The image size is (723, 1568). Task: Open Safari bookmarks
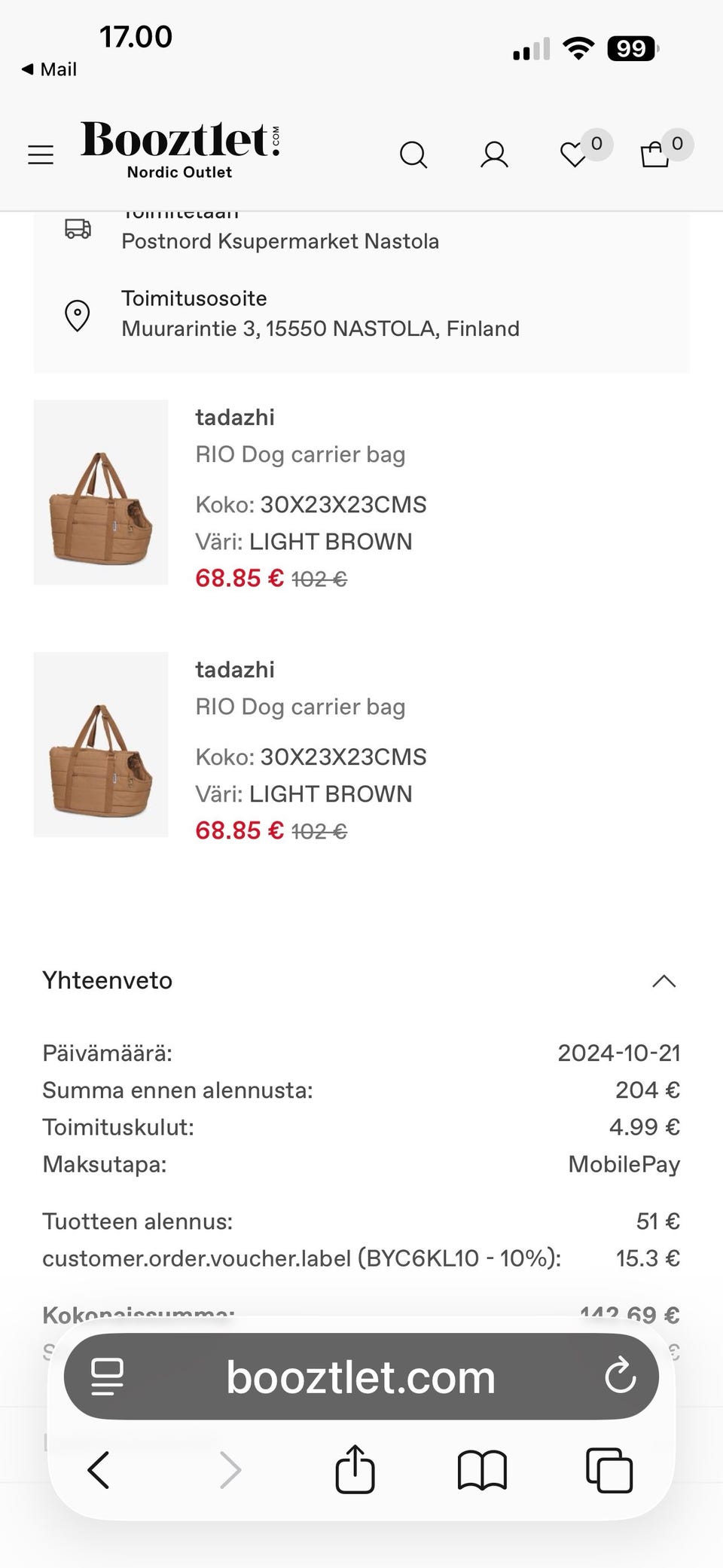click(x=482, y=1469)
